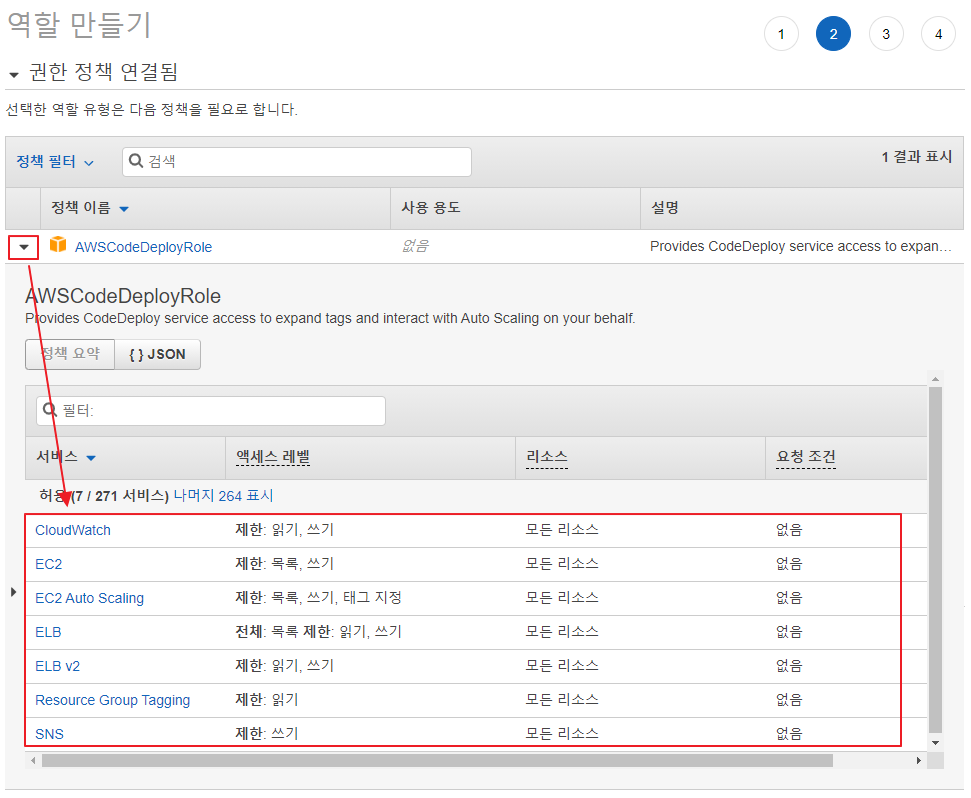Click the 리소스 column header

546,457
